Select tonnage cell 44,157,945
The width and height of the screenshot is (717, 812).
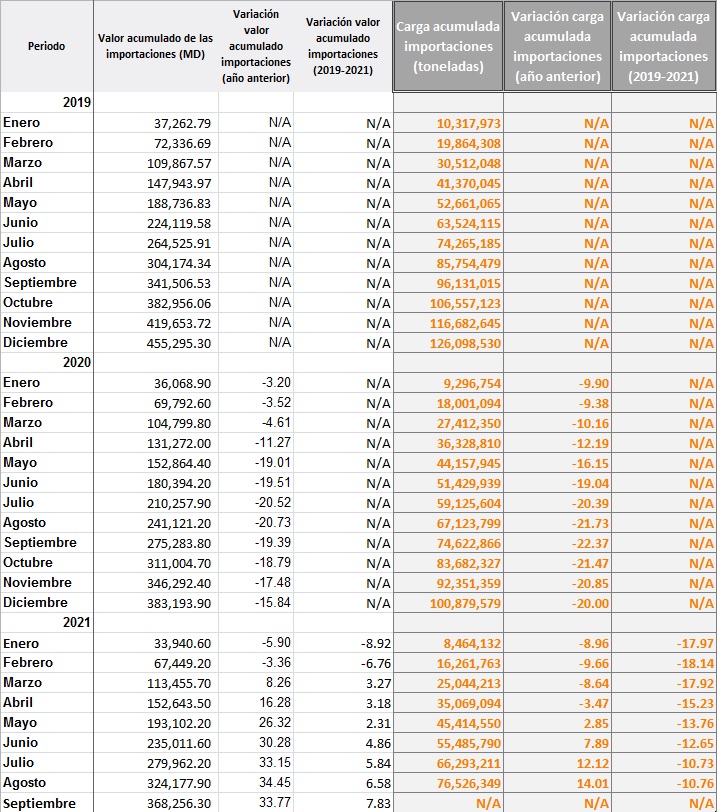pos(448,463)
